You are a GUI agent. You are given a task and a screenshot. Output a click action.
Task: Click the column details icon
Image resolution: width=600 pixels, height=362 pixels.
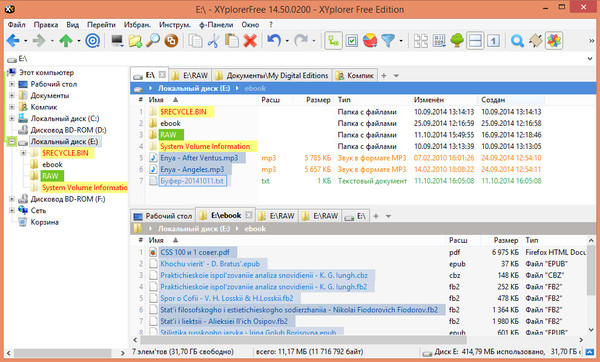[x=439, y=41]
